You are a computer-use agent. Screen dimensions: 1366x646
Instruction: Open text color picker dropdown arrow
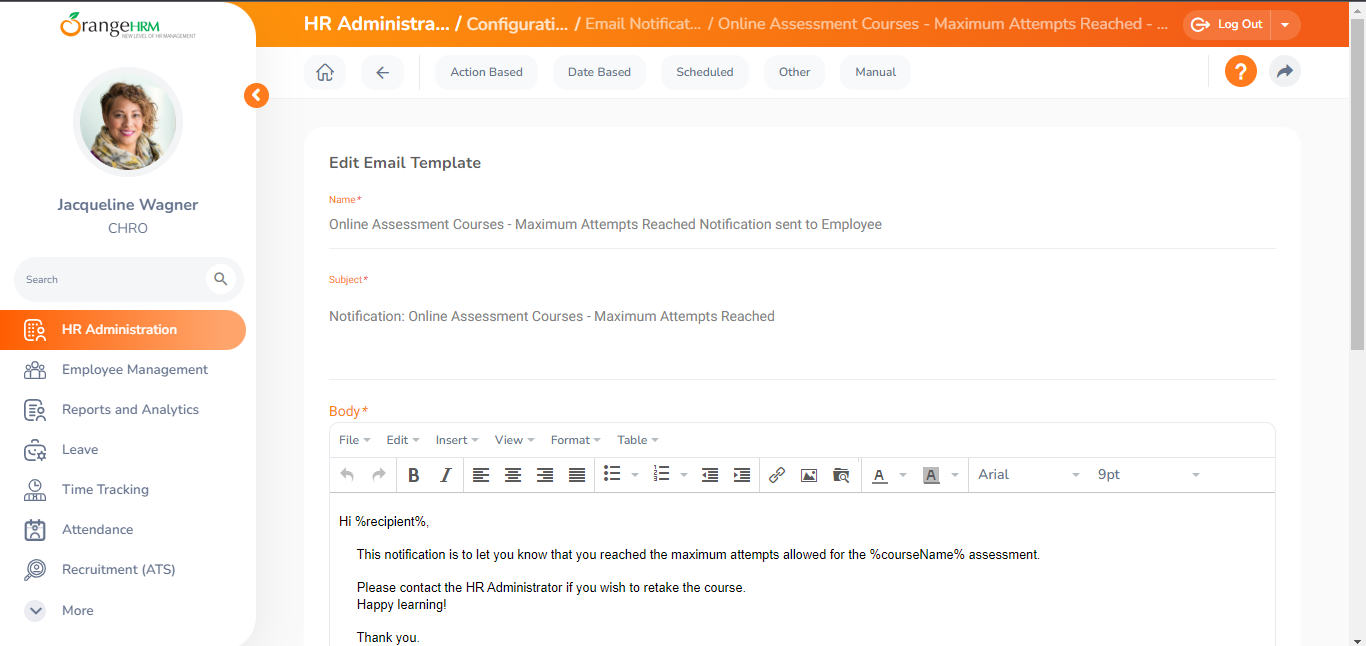(x=903, y=475)
